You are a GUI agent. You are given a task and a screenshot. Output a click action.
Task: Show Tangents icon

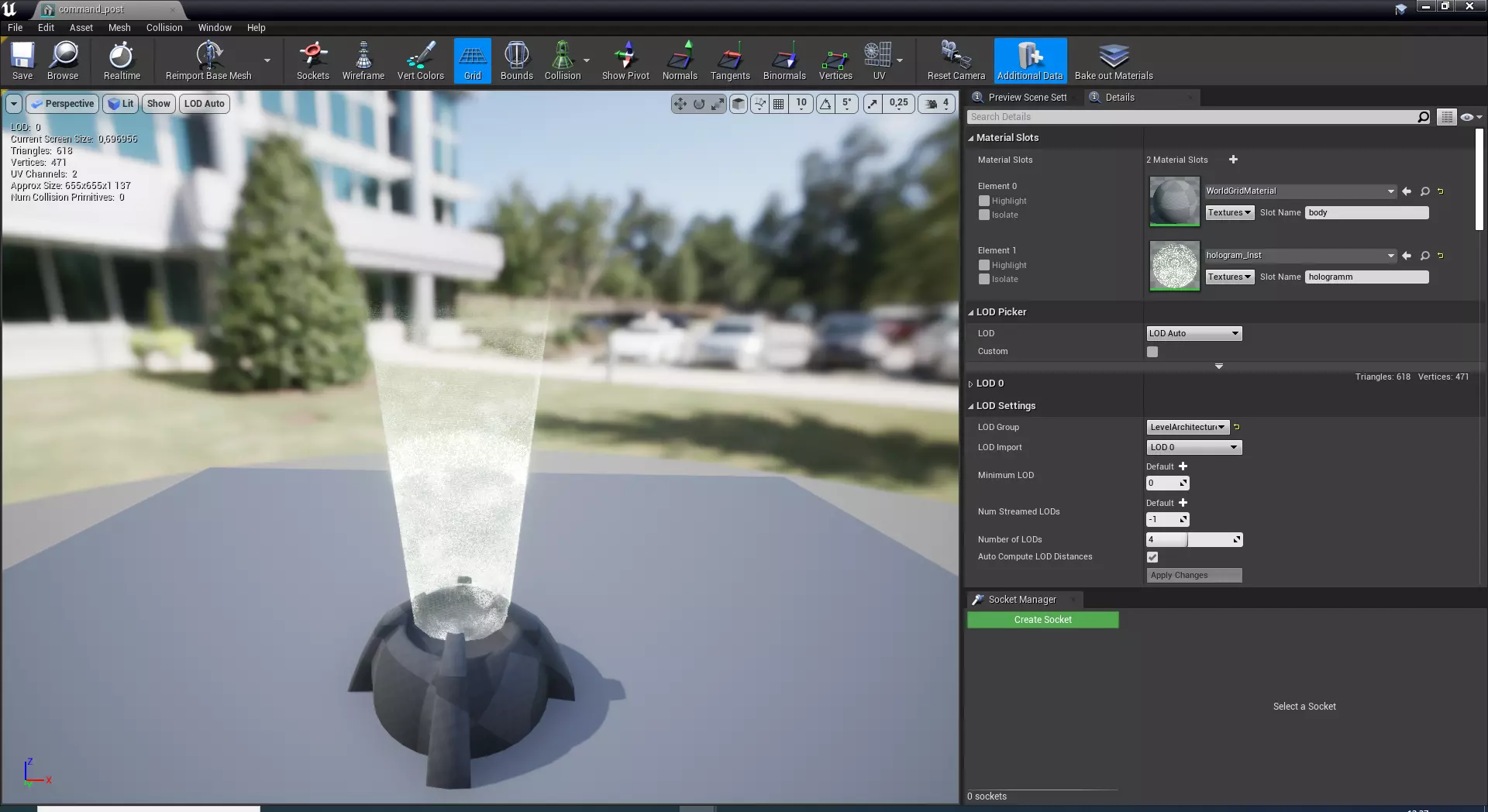point(730,60)
